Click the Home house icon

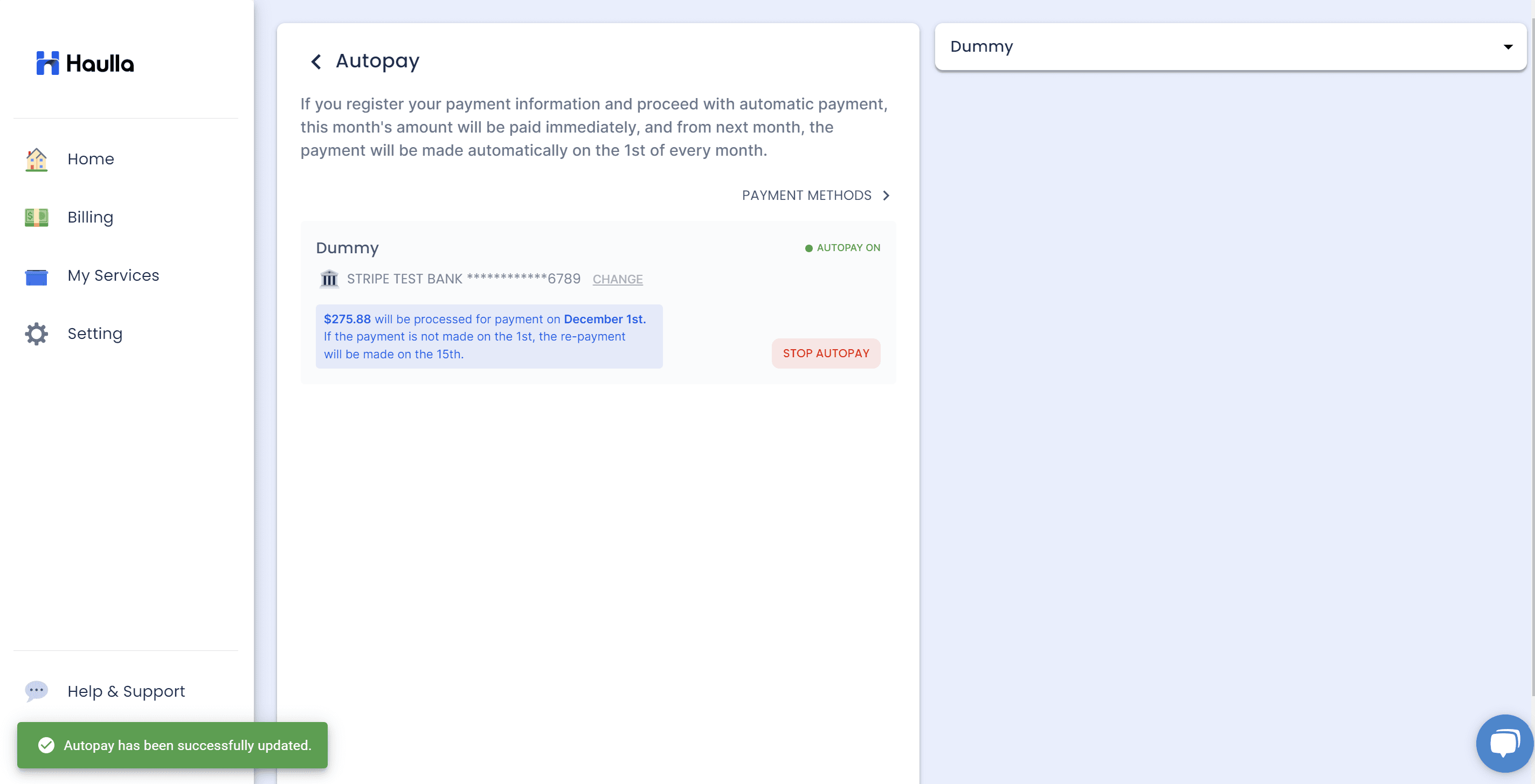click(36, 159)
